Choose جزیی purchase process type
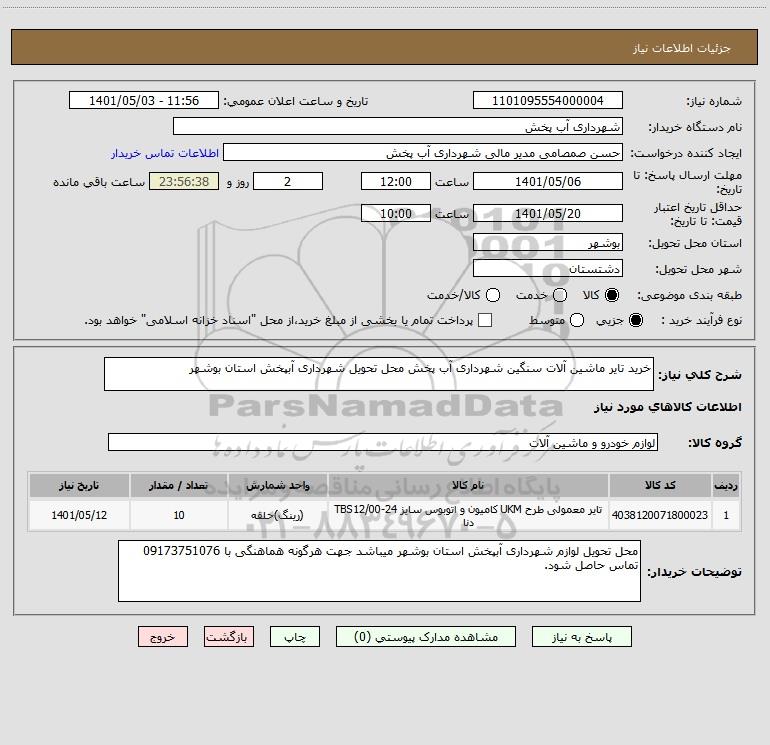This screenshot has width=770, height=745. point(636,320)
